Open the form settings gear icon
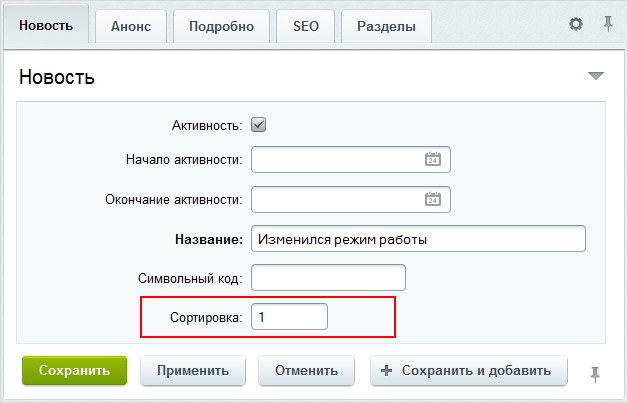The width and height of the screenshot is (628, 403). pos(576,24)
